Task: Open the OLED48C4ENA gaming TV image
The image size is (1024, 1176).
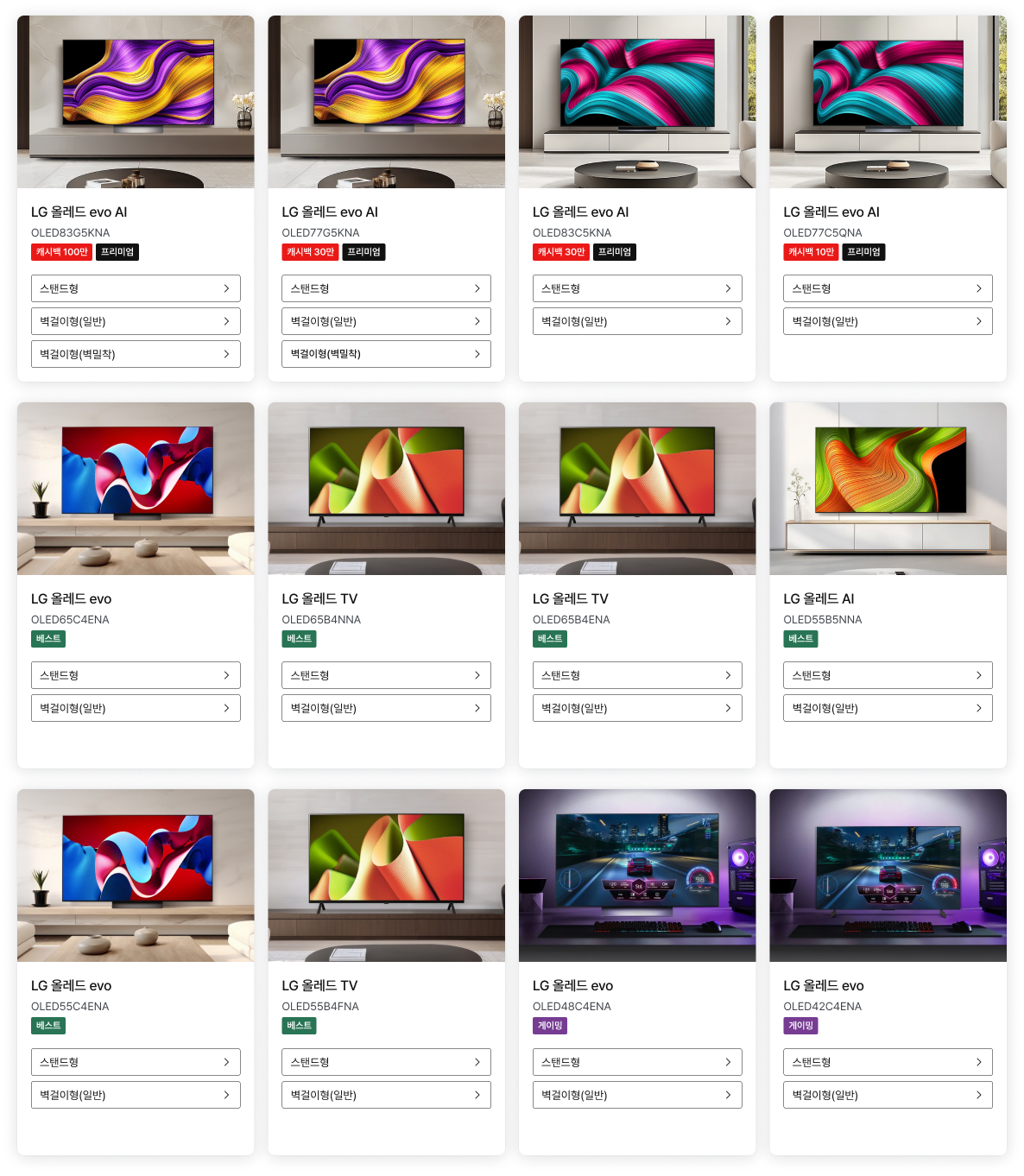Action: pyautogui.click(x=637, y=876)
